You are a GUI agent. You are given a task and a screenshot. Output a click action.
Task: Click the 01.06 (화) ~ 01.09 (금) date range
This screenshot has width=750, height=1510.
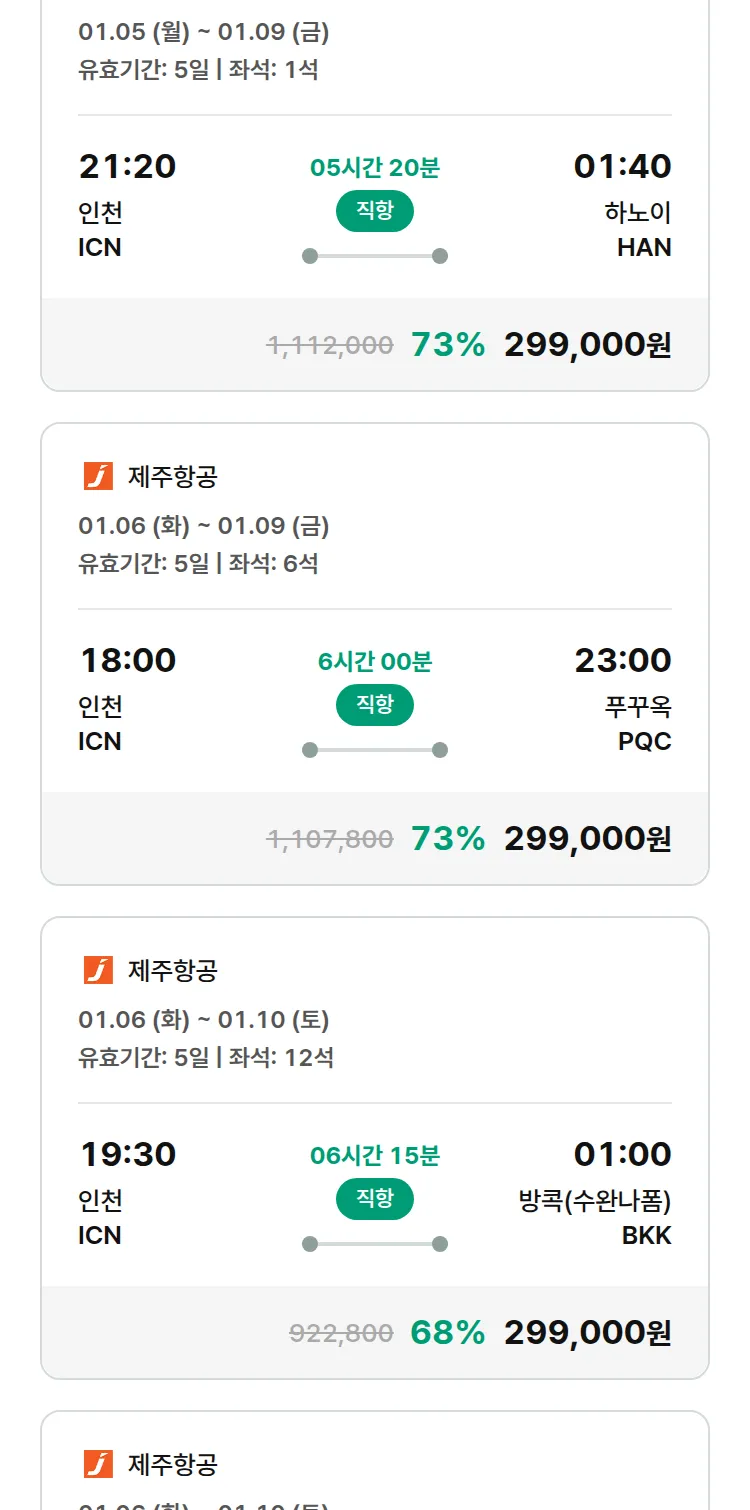tap(203, 526)
